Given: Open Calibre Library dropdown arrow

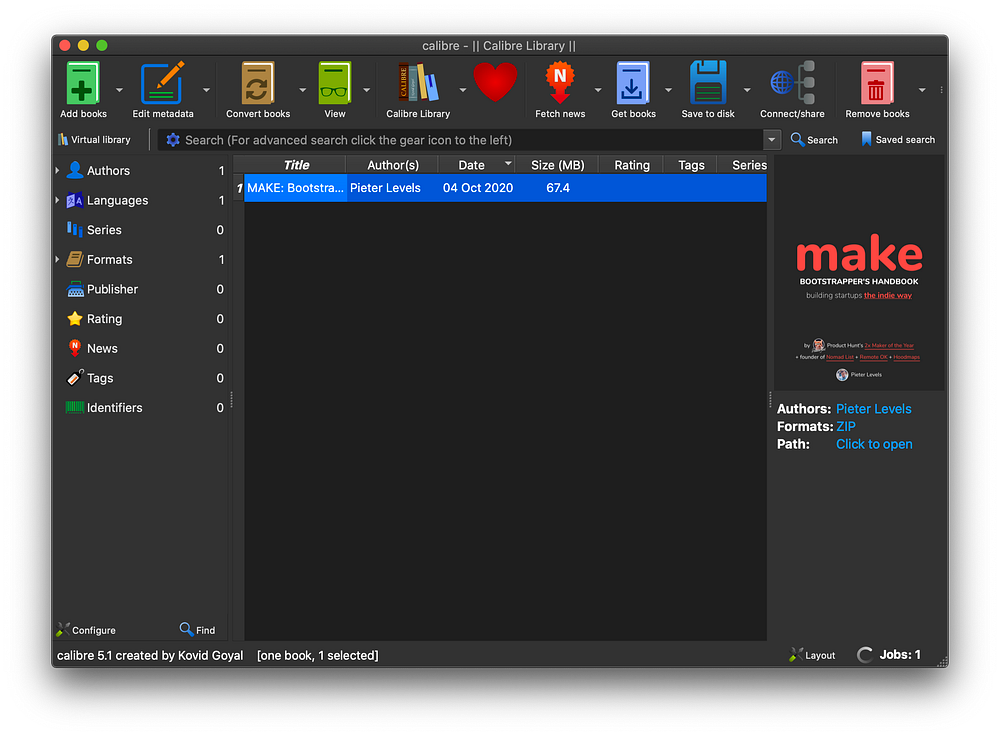Looking at the screenshot, I should (x=463, y=91).
